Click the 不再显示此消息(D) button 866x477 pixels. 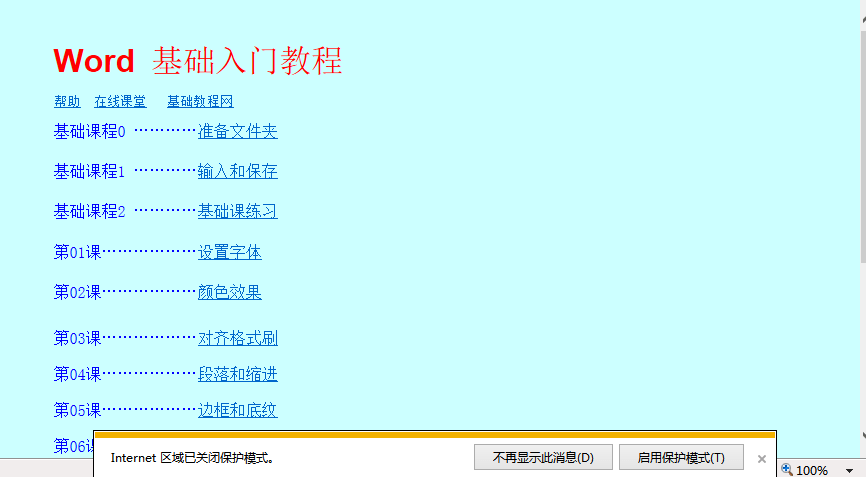pyautogui.click(x=543, y=458)
